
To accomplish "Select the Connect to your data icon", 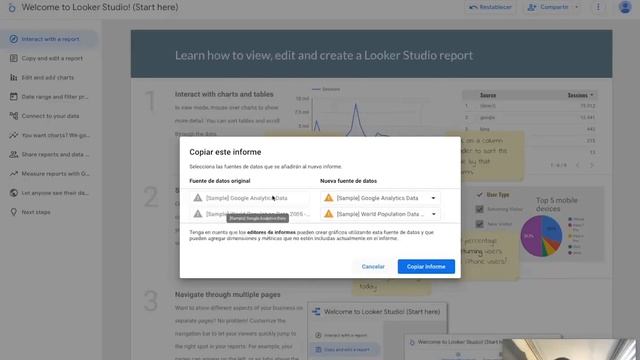I will tap(13, 116).
